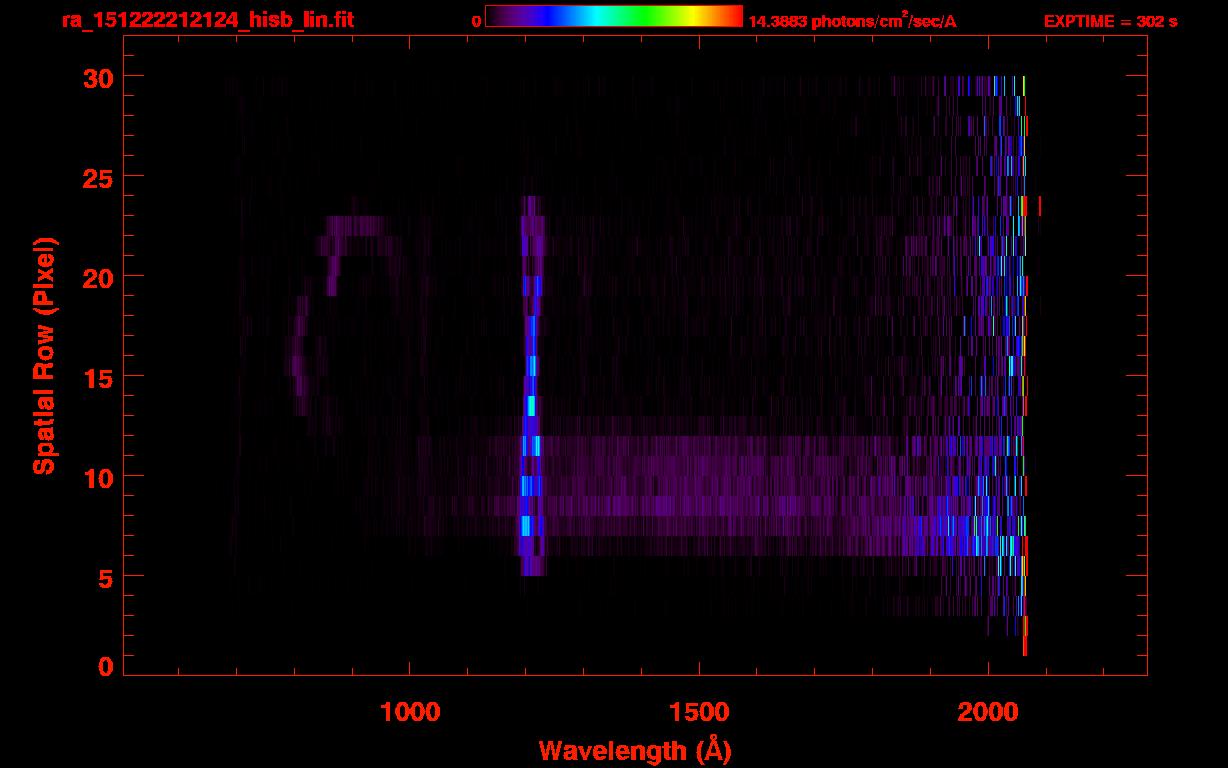Click the Wavelength (Å) axis title

point(635,750)
